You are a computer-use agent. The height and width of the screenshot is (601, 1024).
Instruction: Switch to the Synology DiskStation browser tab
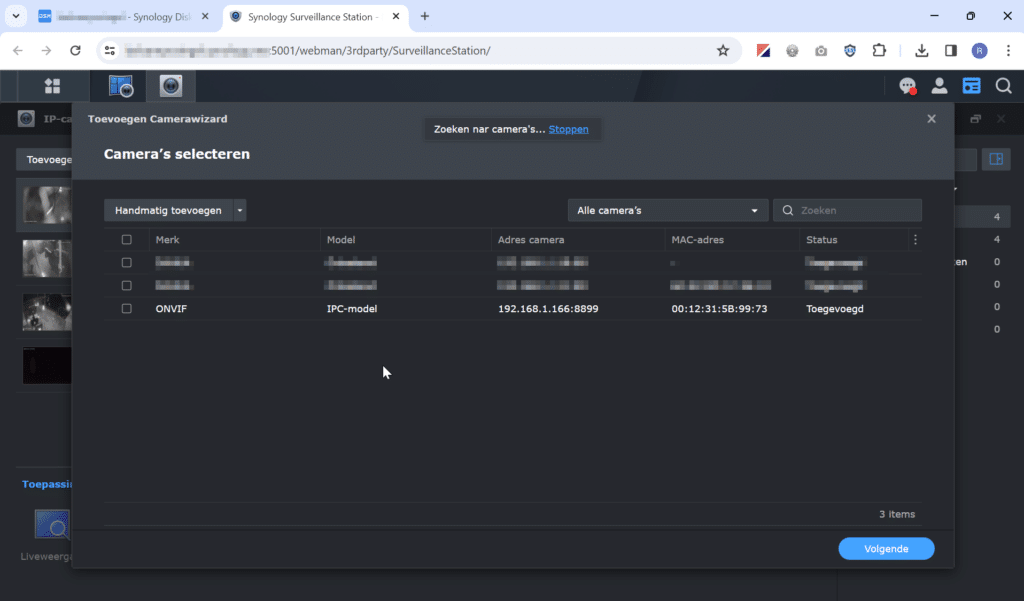pos(120,17)
